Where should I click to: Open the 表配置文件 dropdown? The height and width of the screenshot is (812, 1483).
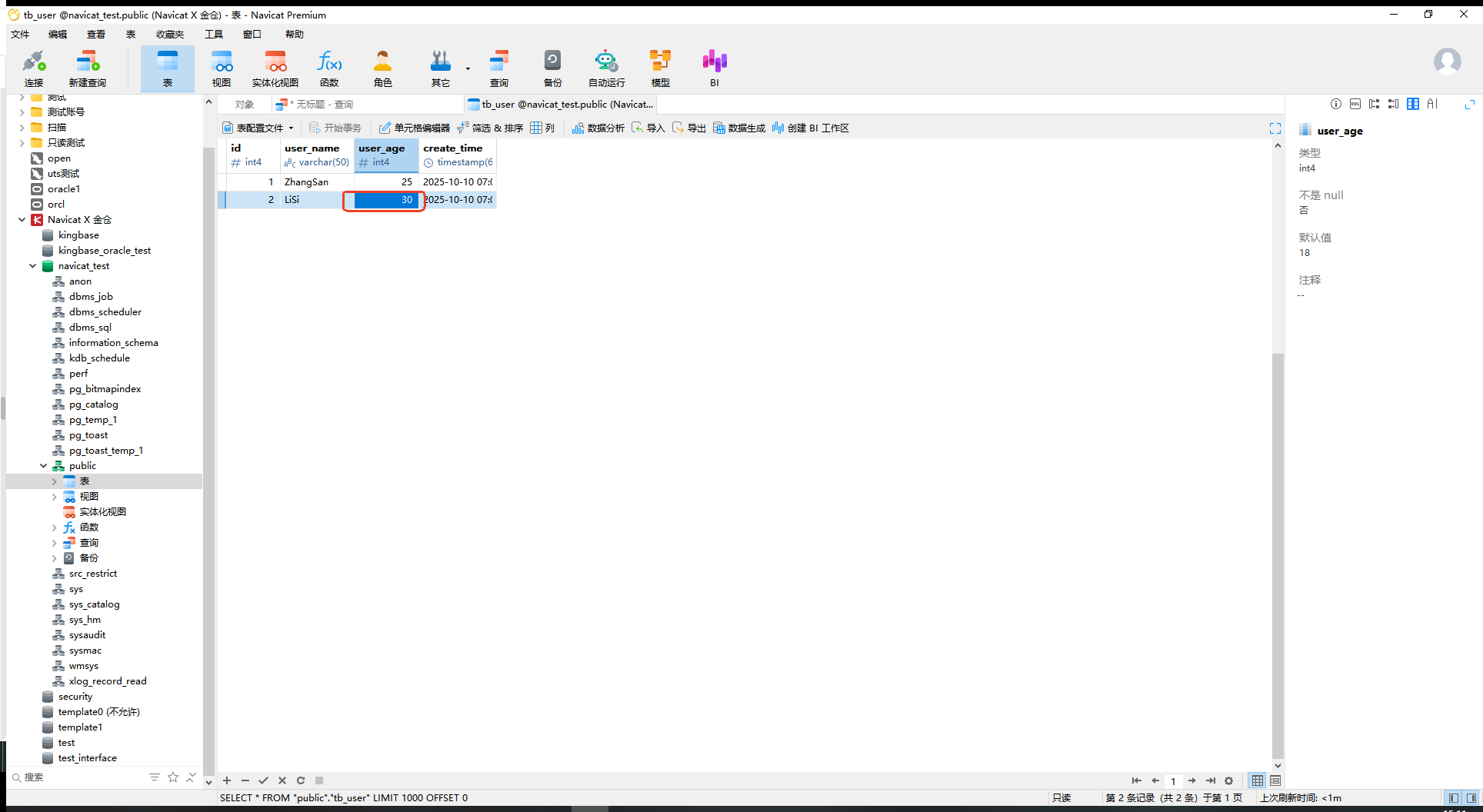258,128
